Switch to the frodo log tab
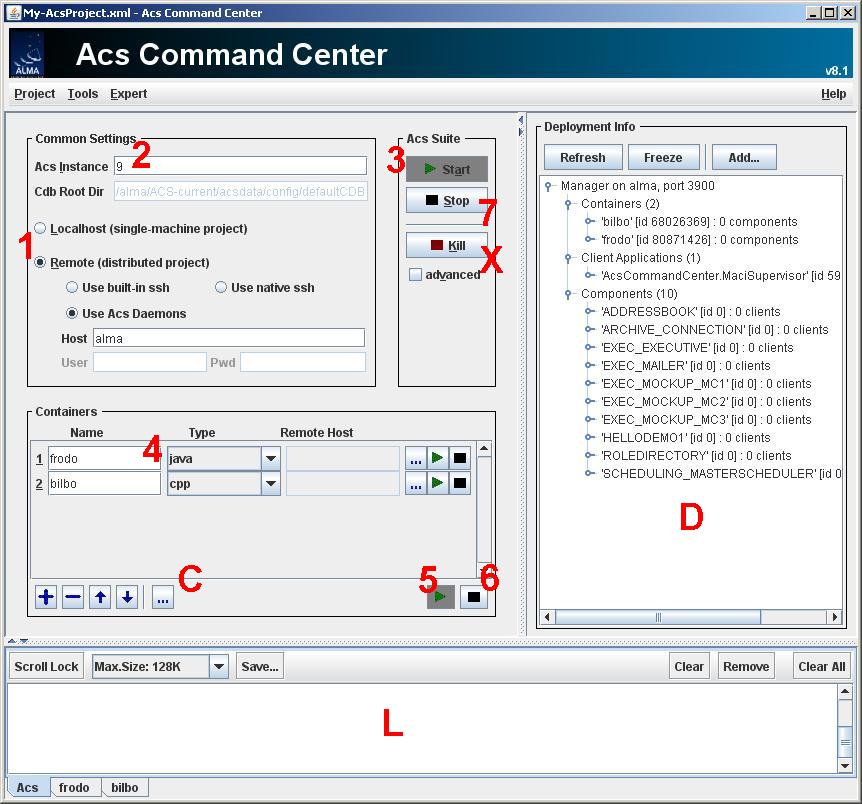 (74, 788)
